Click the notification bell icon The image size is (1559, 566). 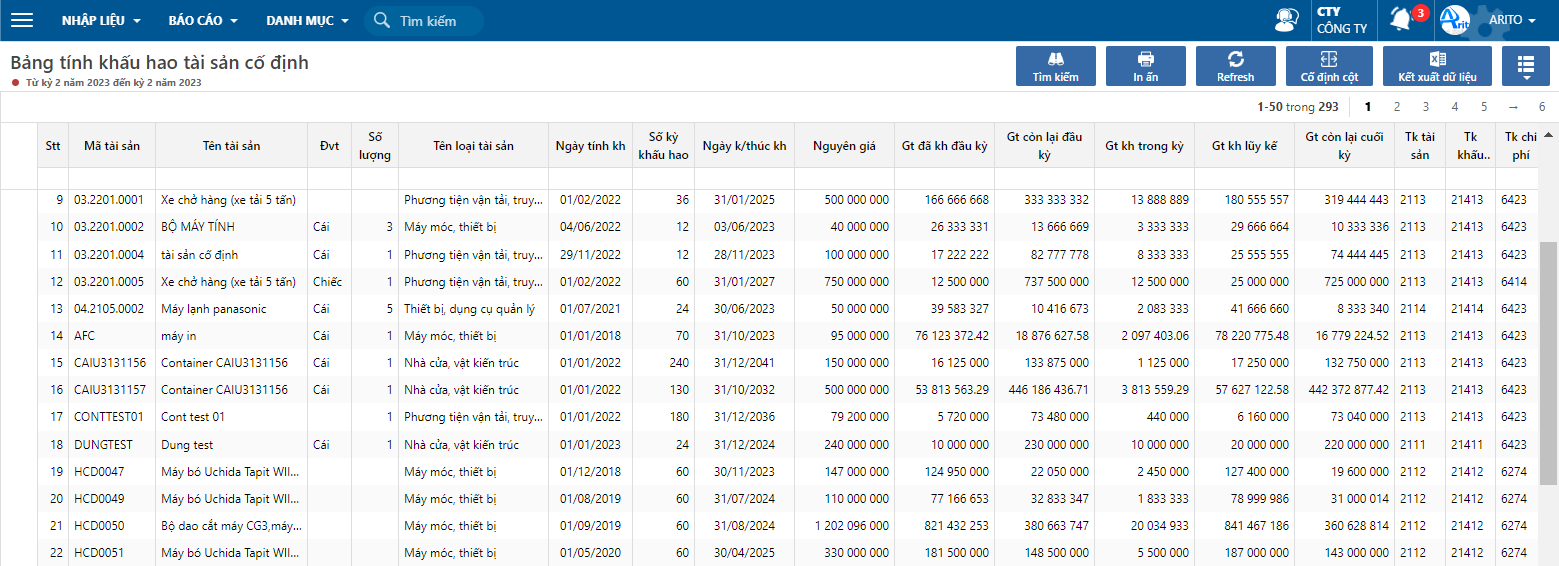coord(1401,19)
